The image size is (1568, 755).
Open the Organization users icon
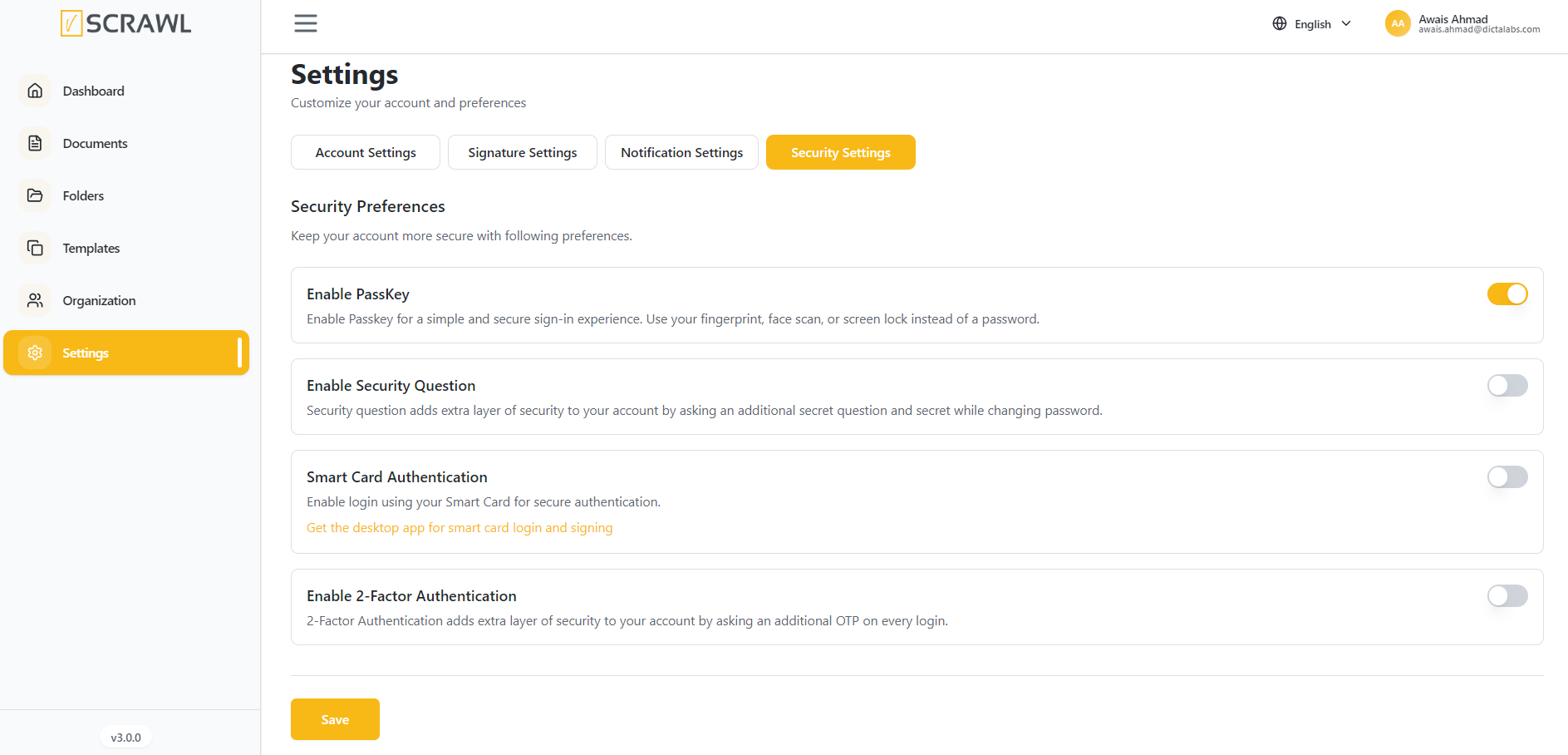(35, 300)
